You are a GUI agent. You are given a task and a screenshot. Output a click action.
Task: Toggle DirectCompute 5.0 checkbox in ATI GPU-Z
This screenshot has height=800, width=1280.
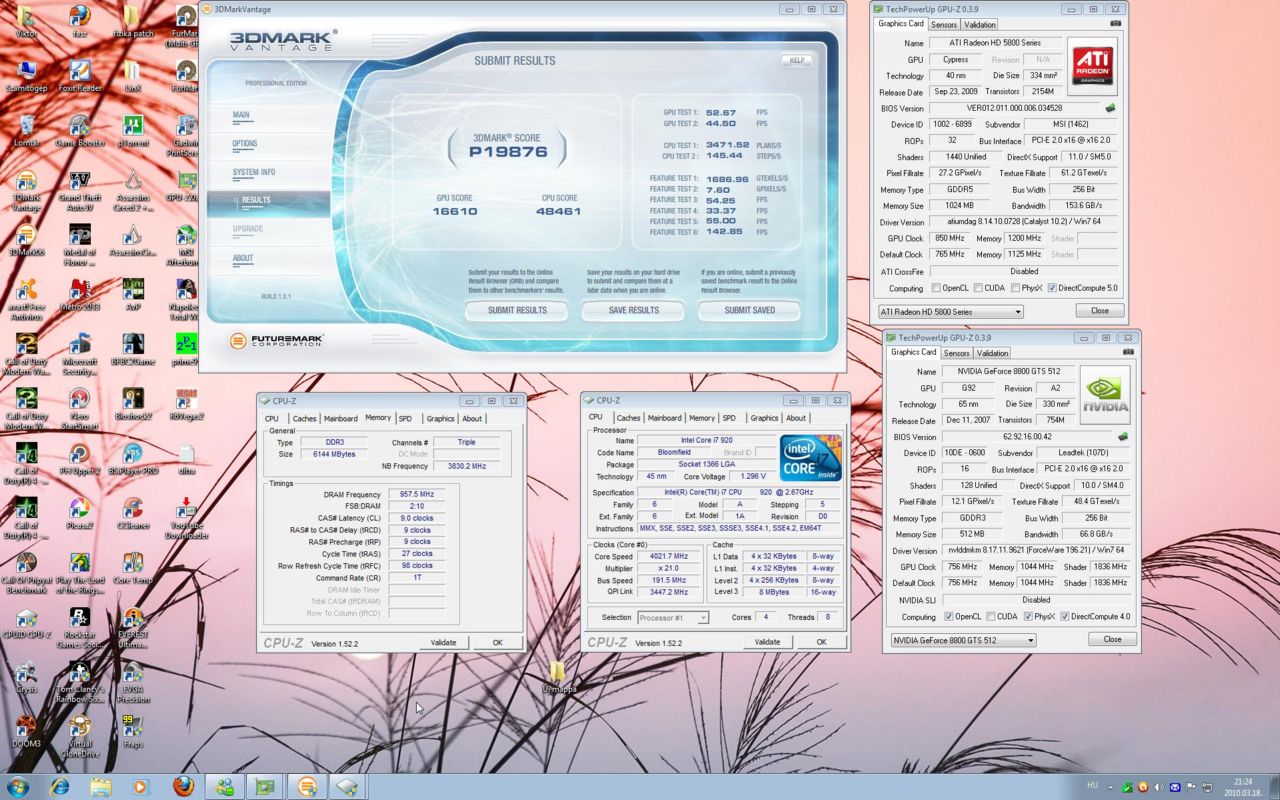pos(1052,288)
